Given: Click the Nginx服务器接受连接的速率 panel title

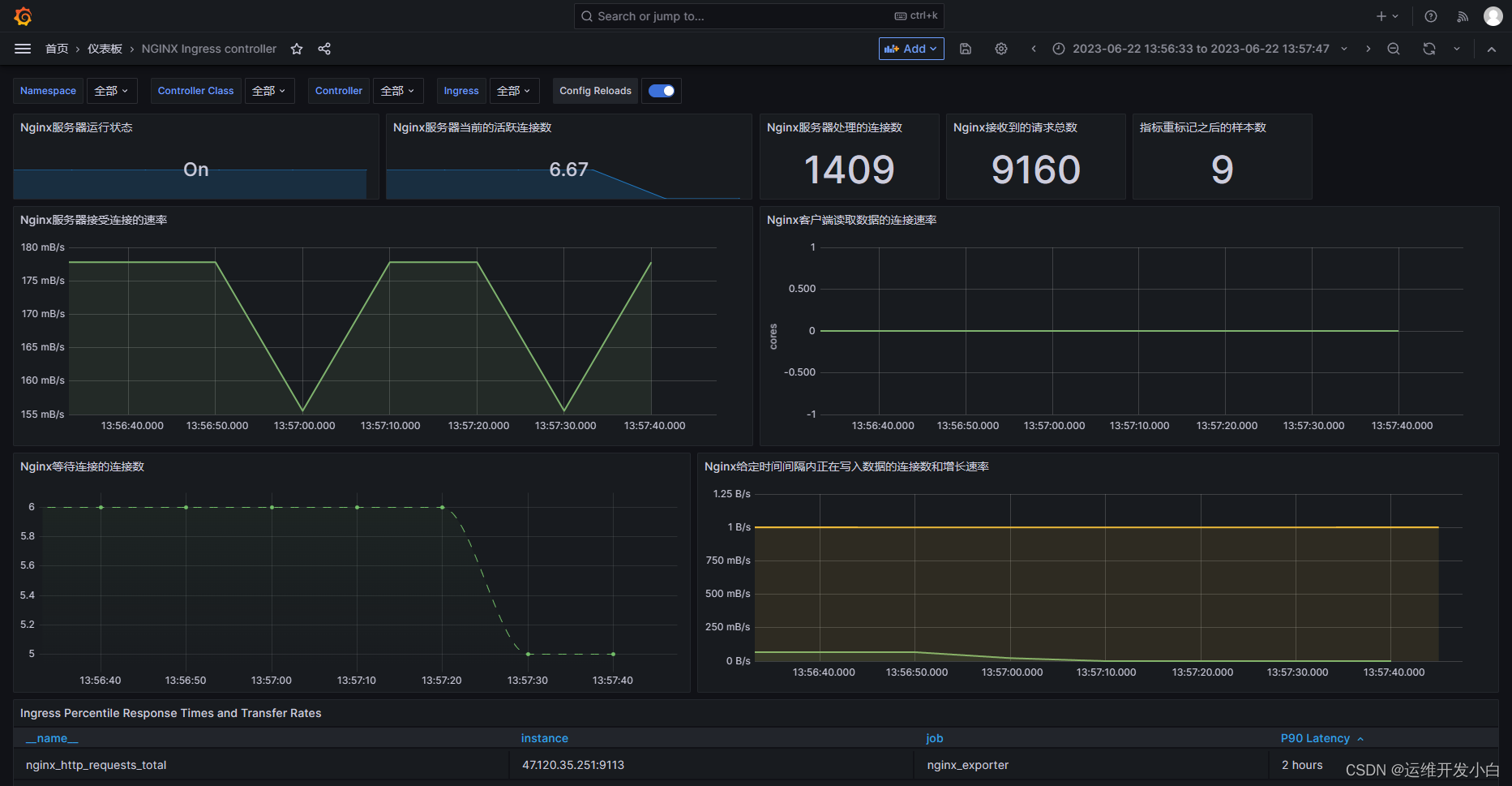Looking at the screenshot, I should click(94, 220).
